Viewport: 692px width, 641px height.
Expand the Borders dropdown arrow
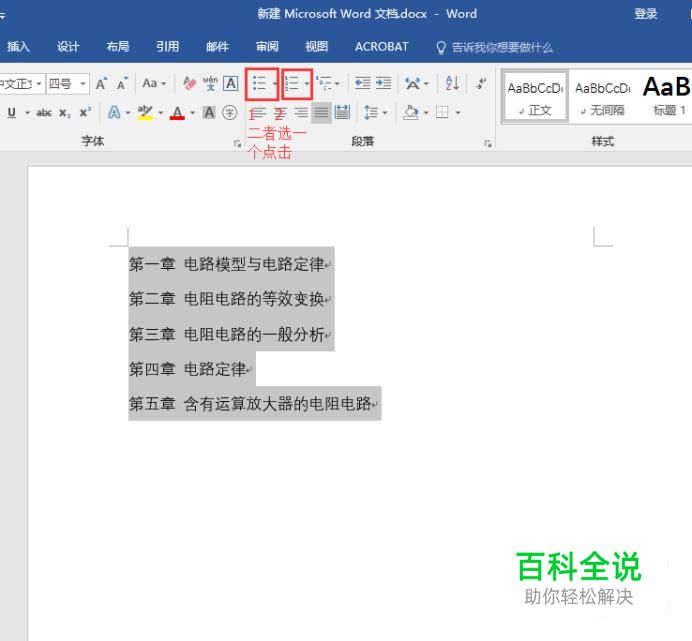[458, 113]
